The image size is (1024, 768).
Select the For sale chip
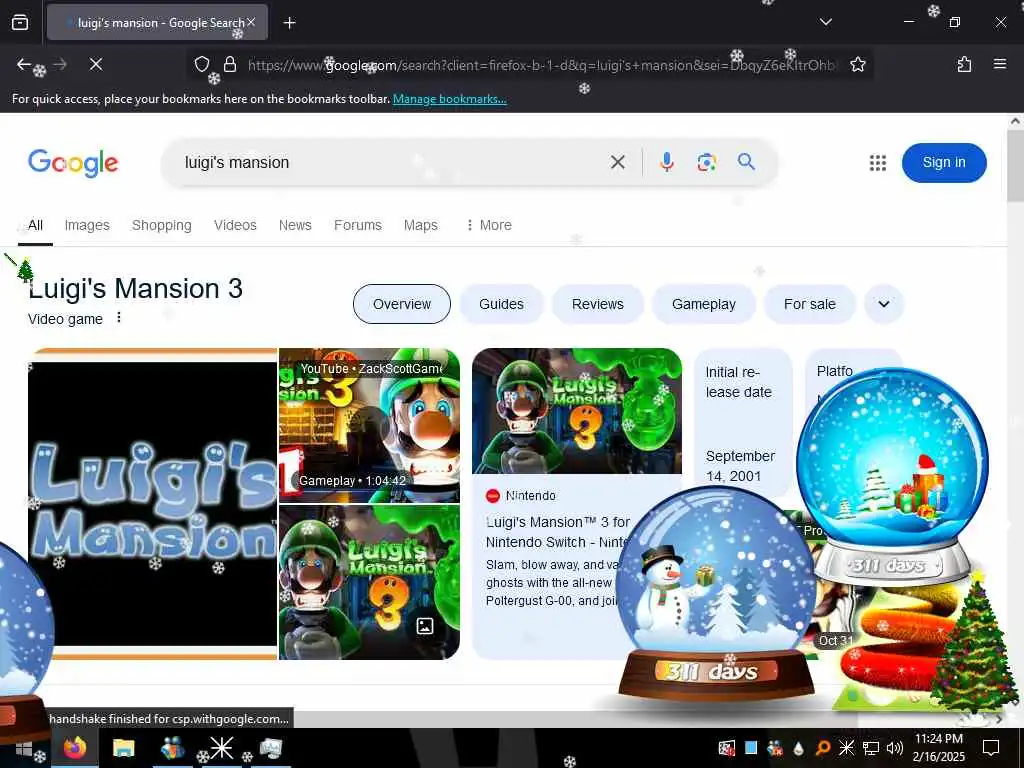(809, 304)
